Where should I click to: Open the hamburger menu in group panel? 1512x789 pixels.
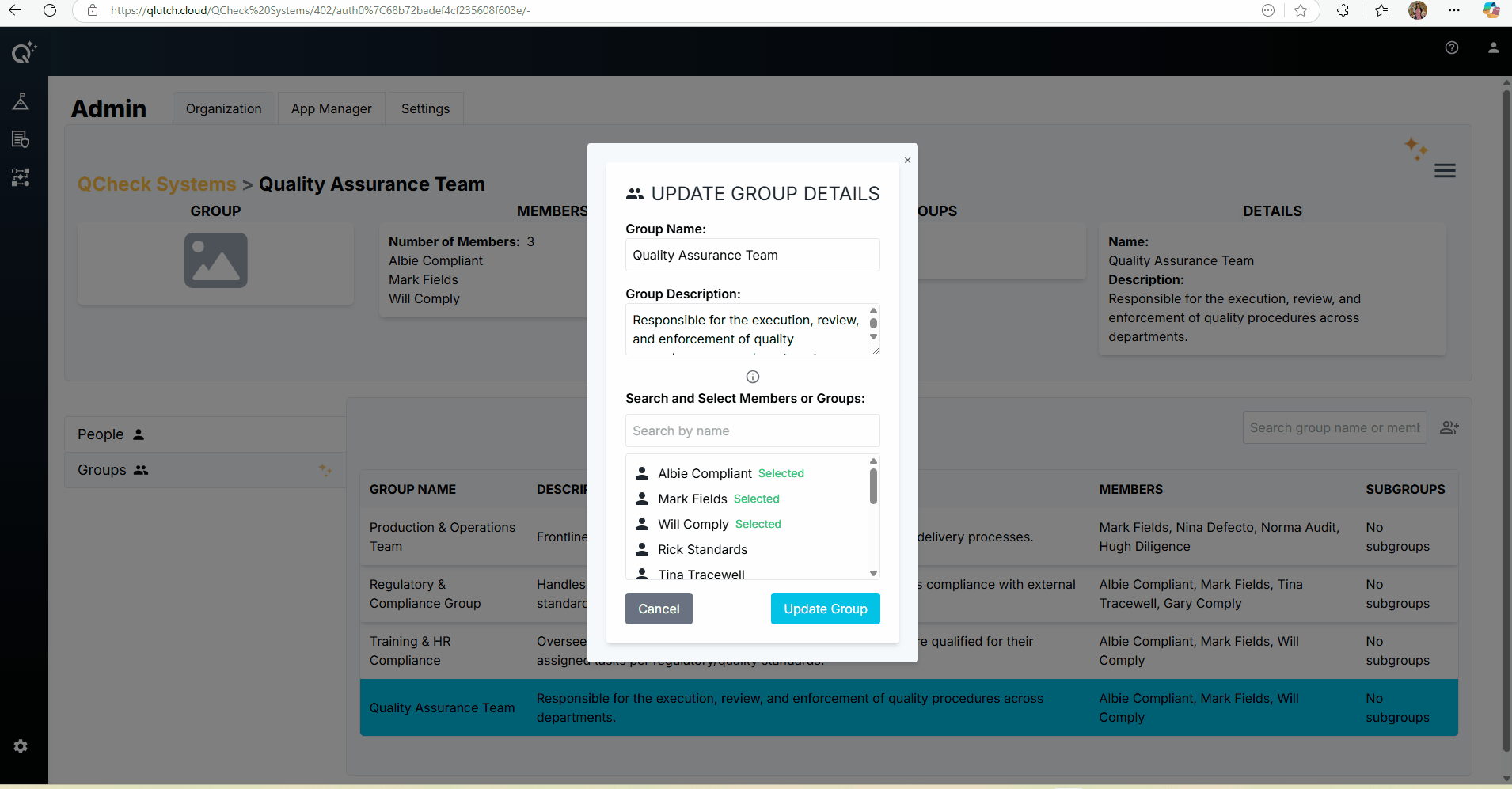coord(1444,171)
